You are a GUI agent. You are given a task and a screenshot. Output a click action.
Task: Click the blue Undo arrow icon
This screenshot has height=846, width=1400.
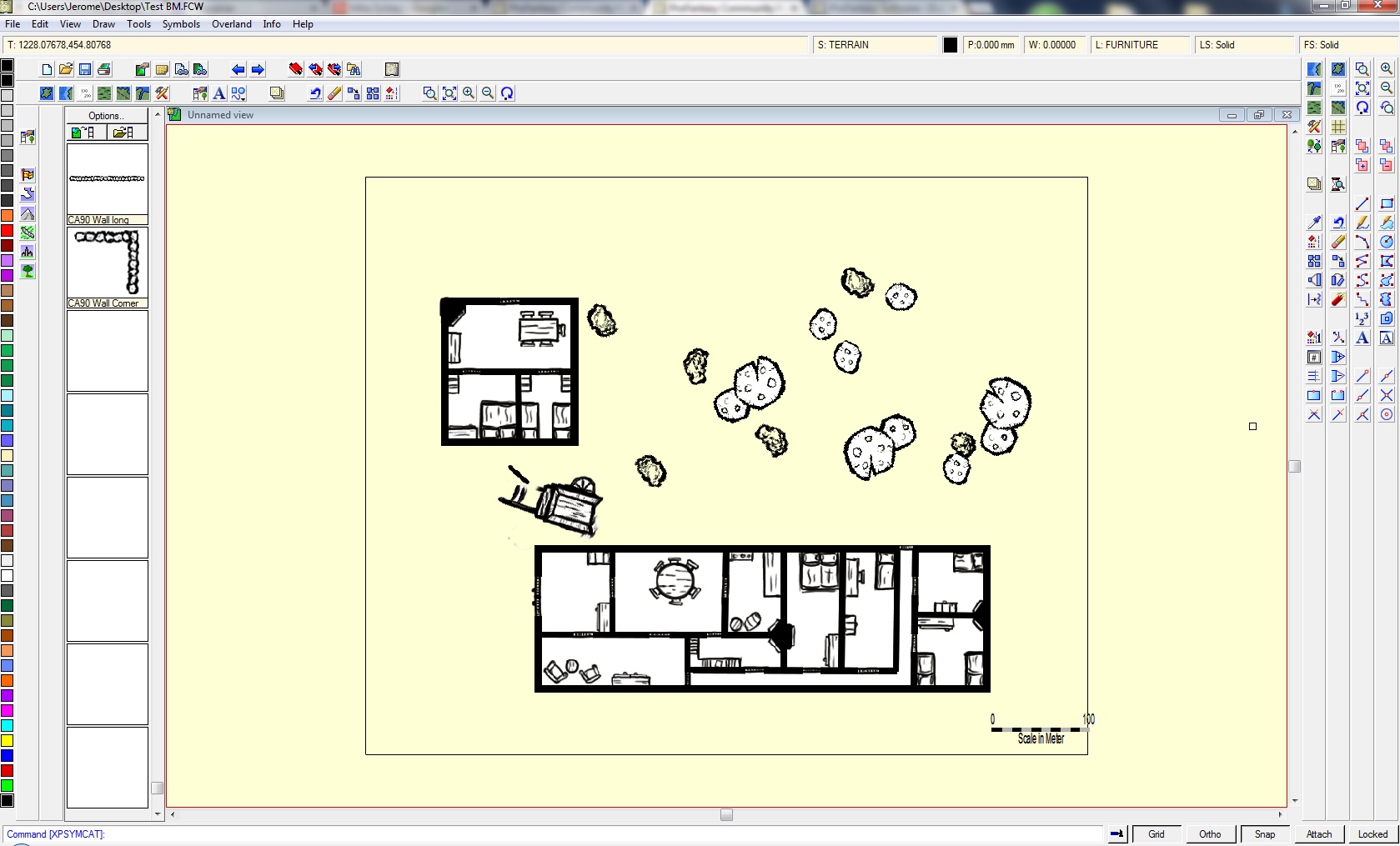[315, 94]
